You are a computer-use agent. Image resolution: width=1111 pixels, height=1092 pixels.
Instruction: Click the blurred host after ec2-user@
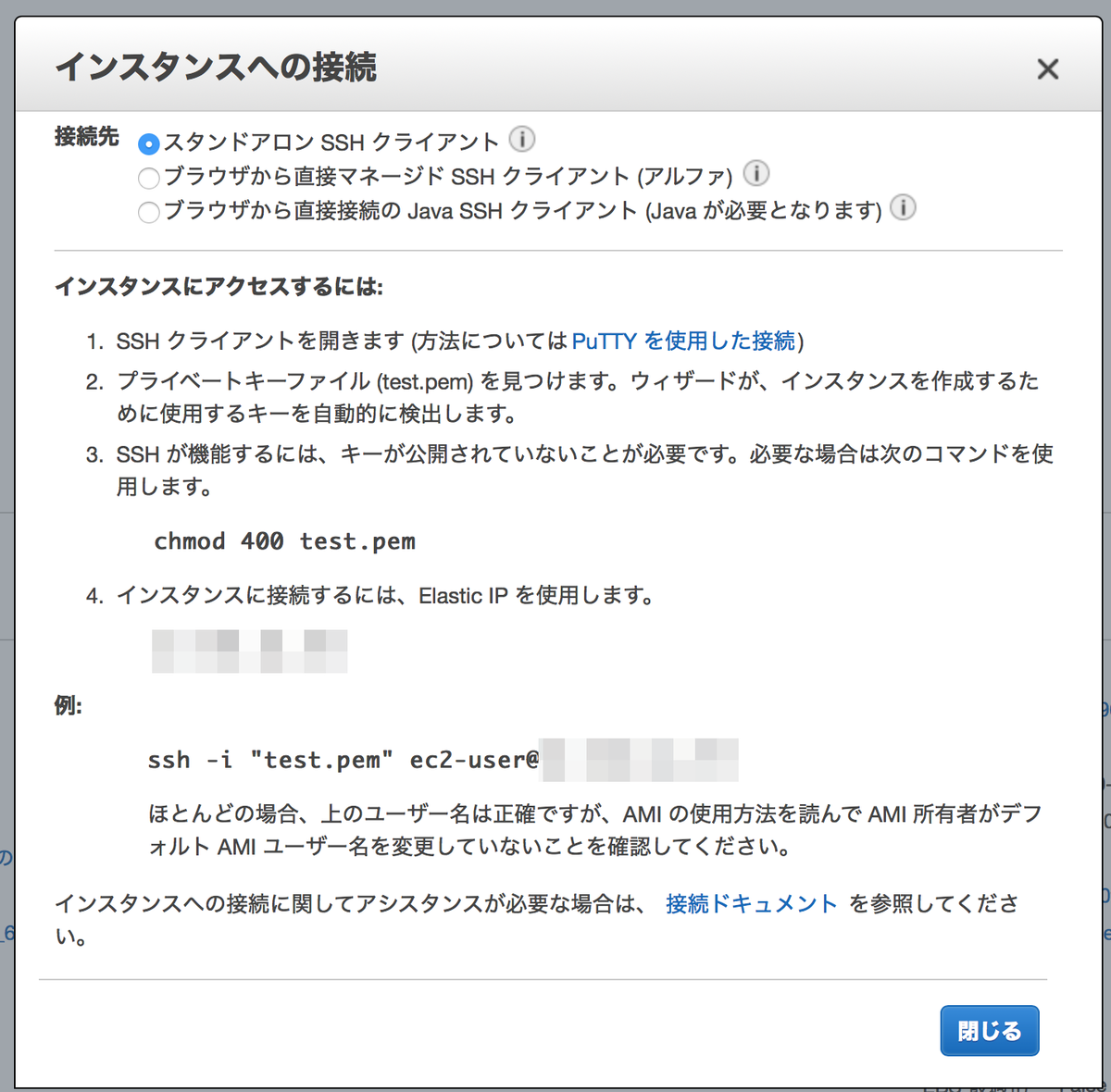[x=640, y=761]
